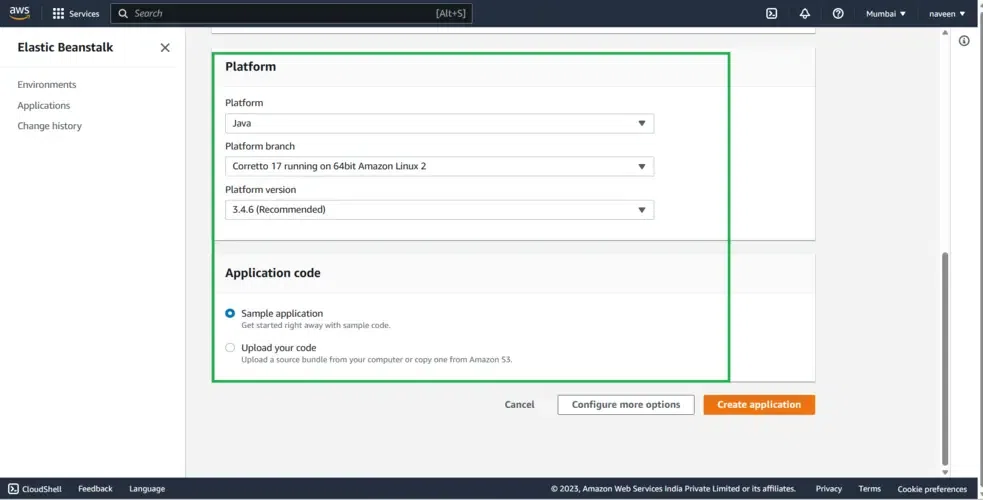Click the CloudShell icon in footer
The image size is (983, 500).
[13, 489]
